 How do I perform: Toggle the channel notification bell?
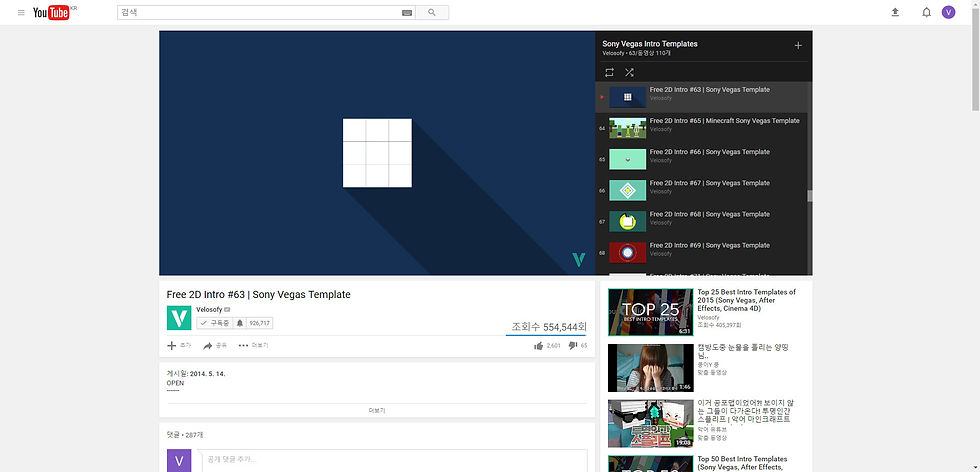click(x=239, y=323)
